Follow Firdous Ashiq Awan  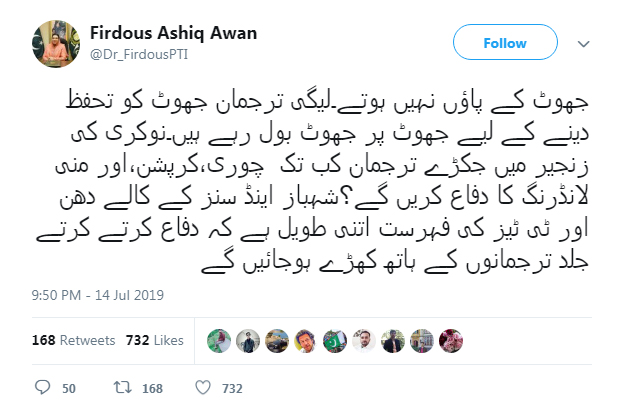pyautogui.click(x=505, y=42)
